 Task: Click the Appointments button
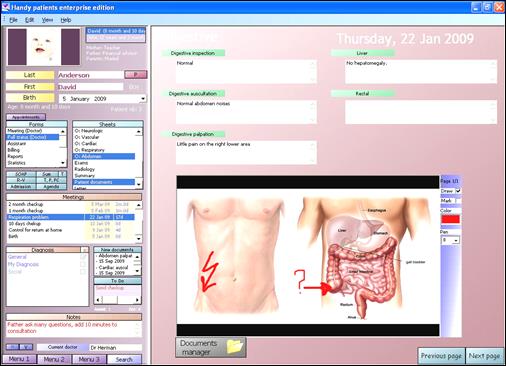[26, 117]
